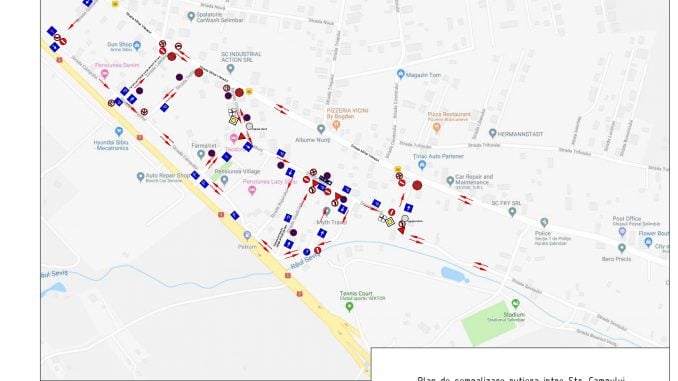This screenshot has width=678, height=381.
Task: Click the 'Myth Travel' label
Action: pyautogui.click(x=332, y=222)
